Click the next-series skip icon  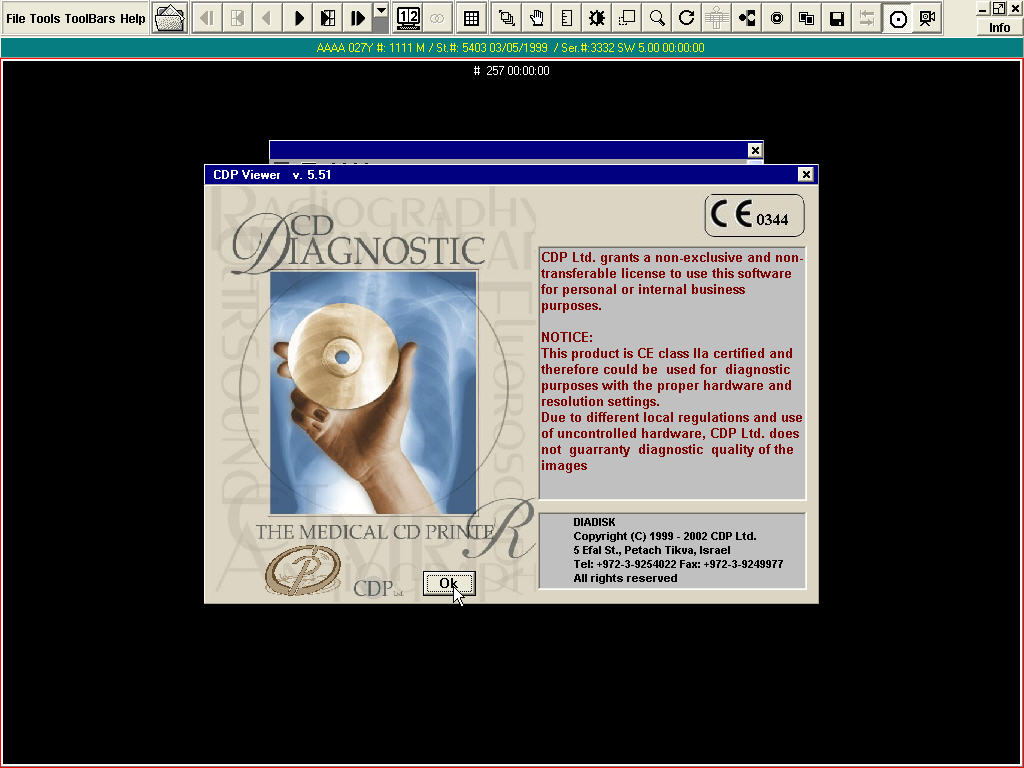point(328,18)
